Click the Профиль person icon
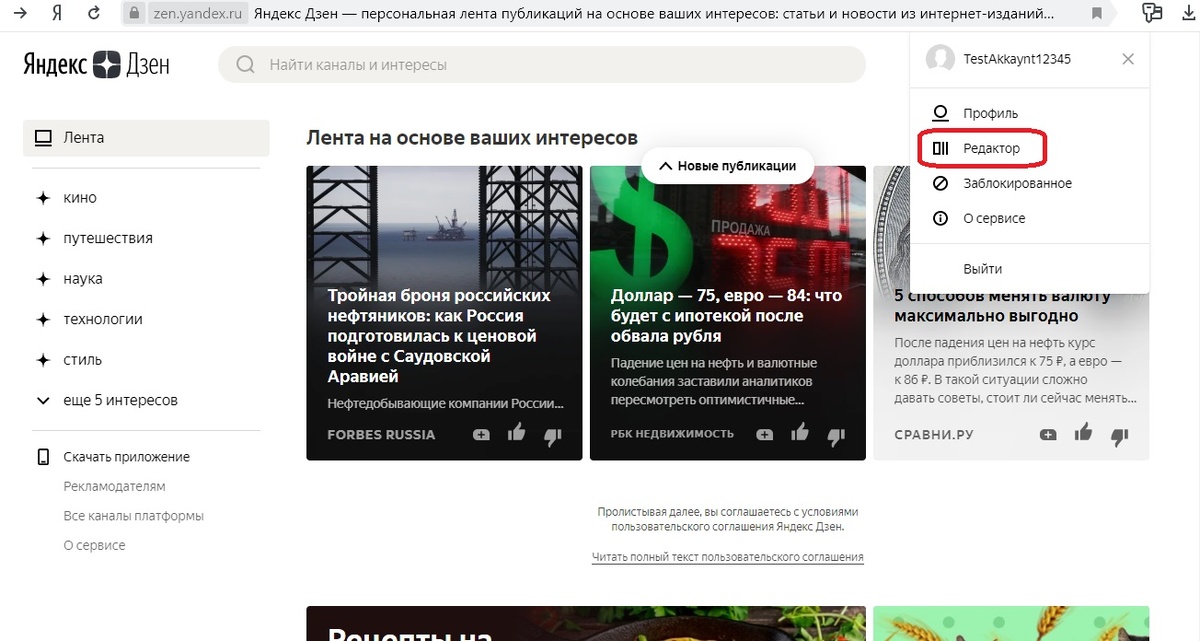 pos(940,113)
